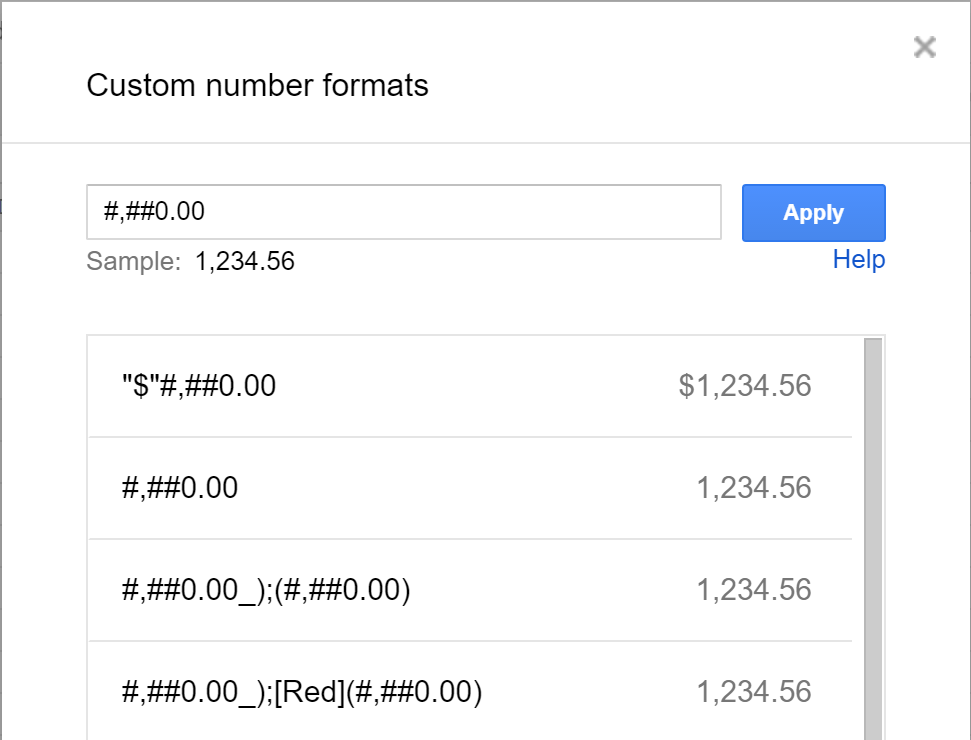Click blank right side of the format text box
971x740 pixels.
pyautogui.click(x=550, y=212)
